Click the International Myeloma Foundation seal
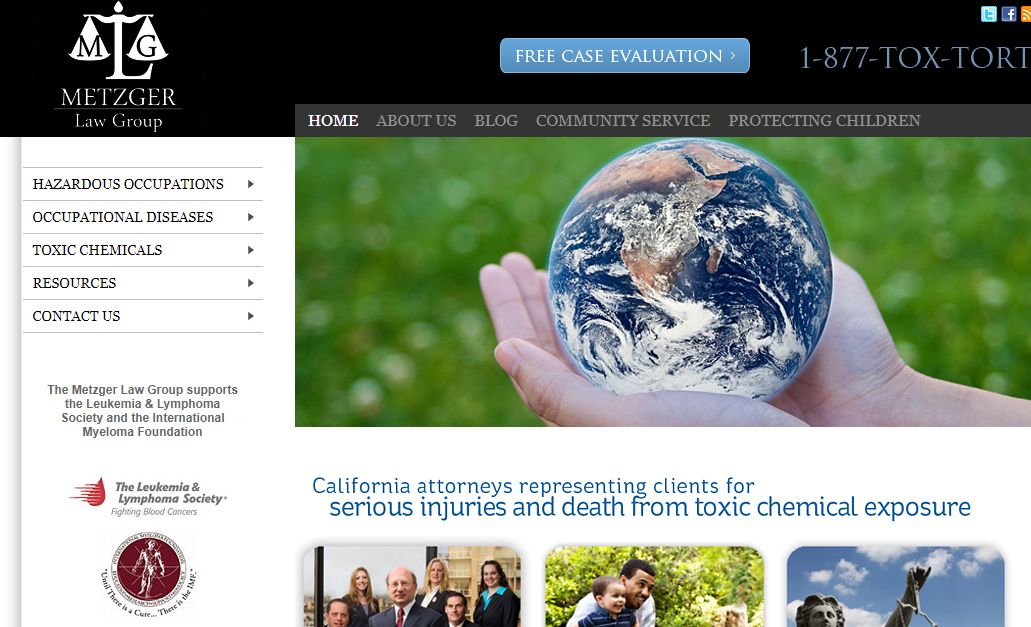This screenshot has width=1031, height=627. [149, 574]
